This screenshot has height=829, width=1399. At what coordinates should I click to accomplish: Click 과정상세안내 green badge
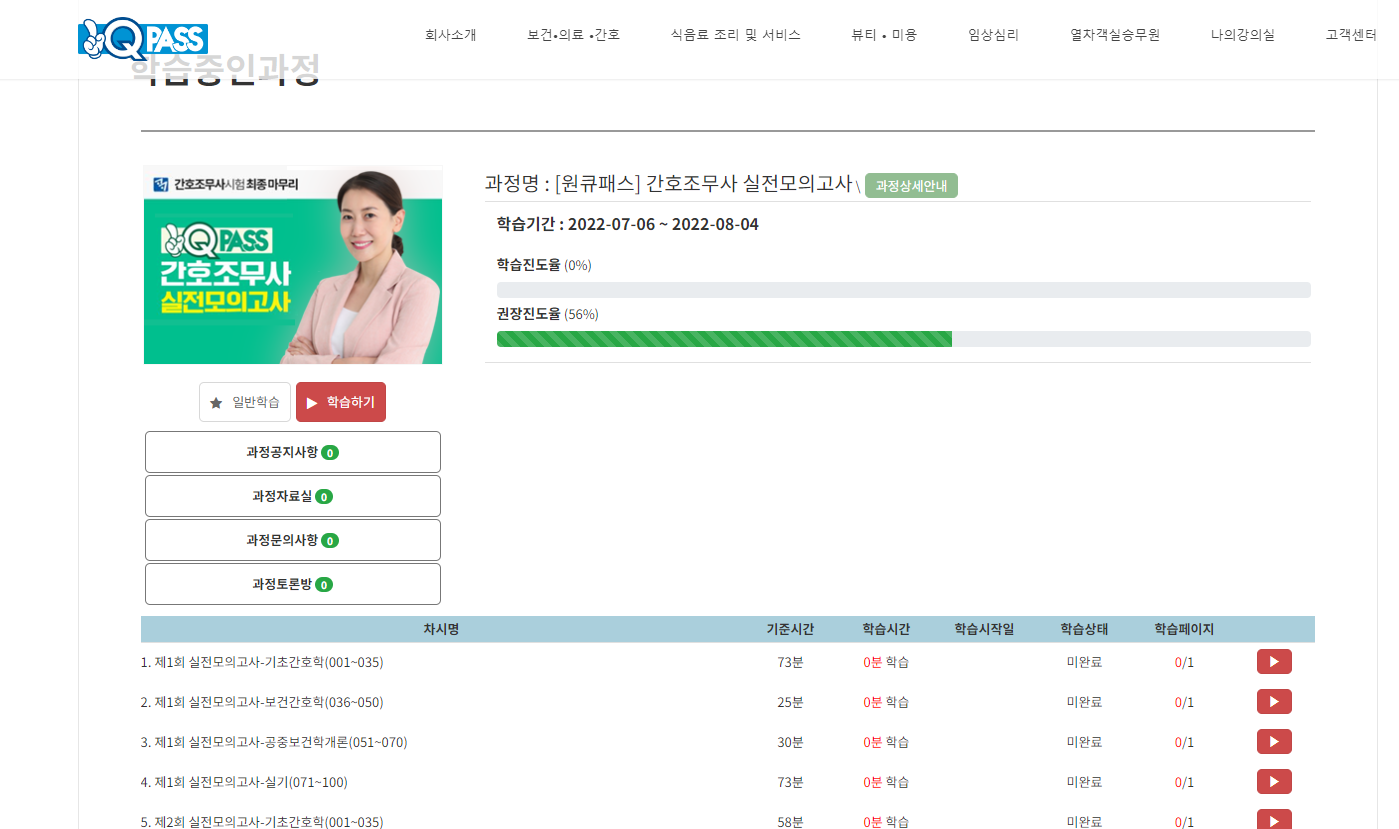(x=911, y=186)
